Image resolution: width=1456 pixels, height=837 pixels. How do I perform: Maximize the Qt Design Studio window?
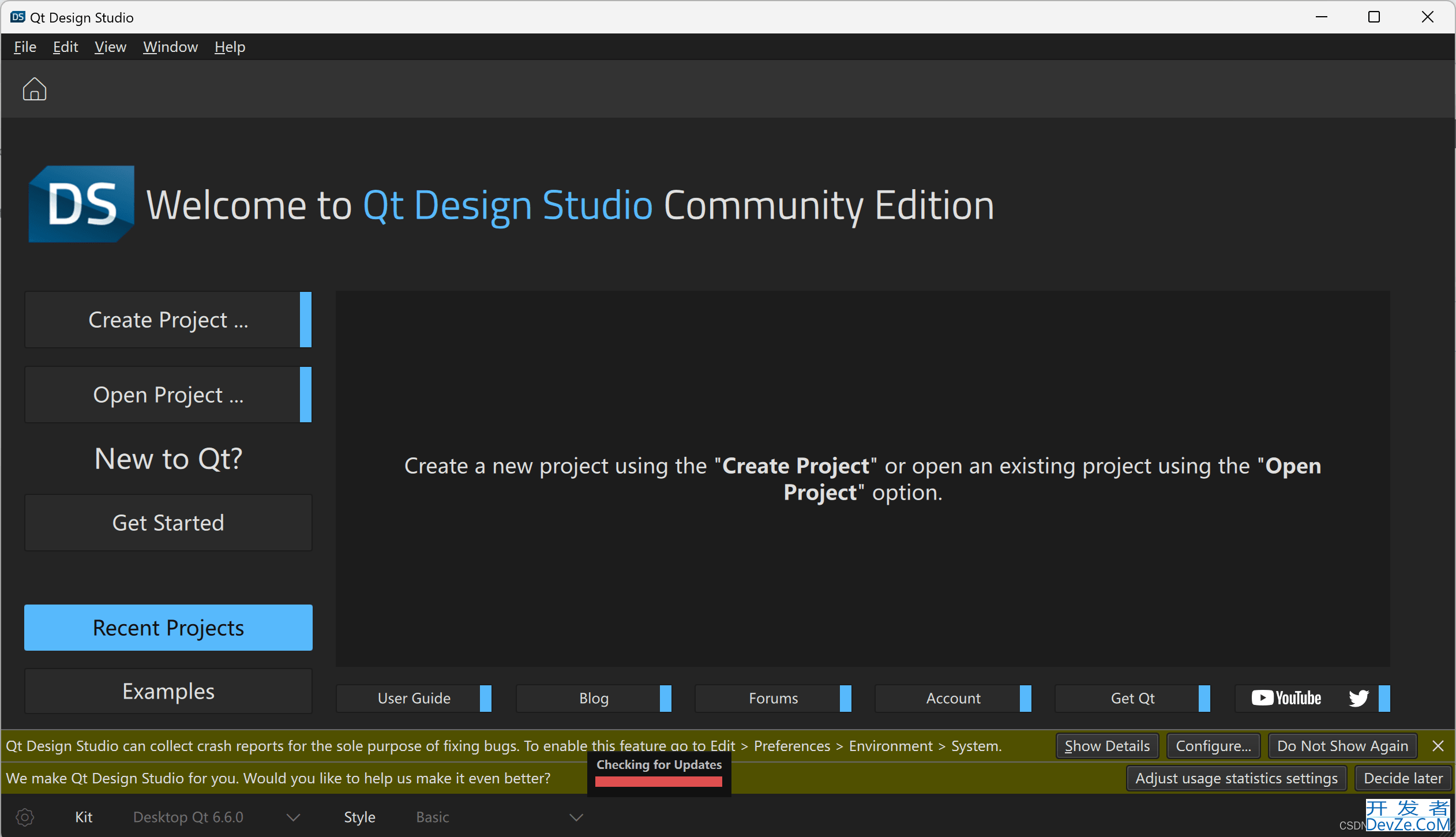click(x=1374, y=17)
